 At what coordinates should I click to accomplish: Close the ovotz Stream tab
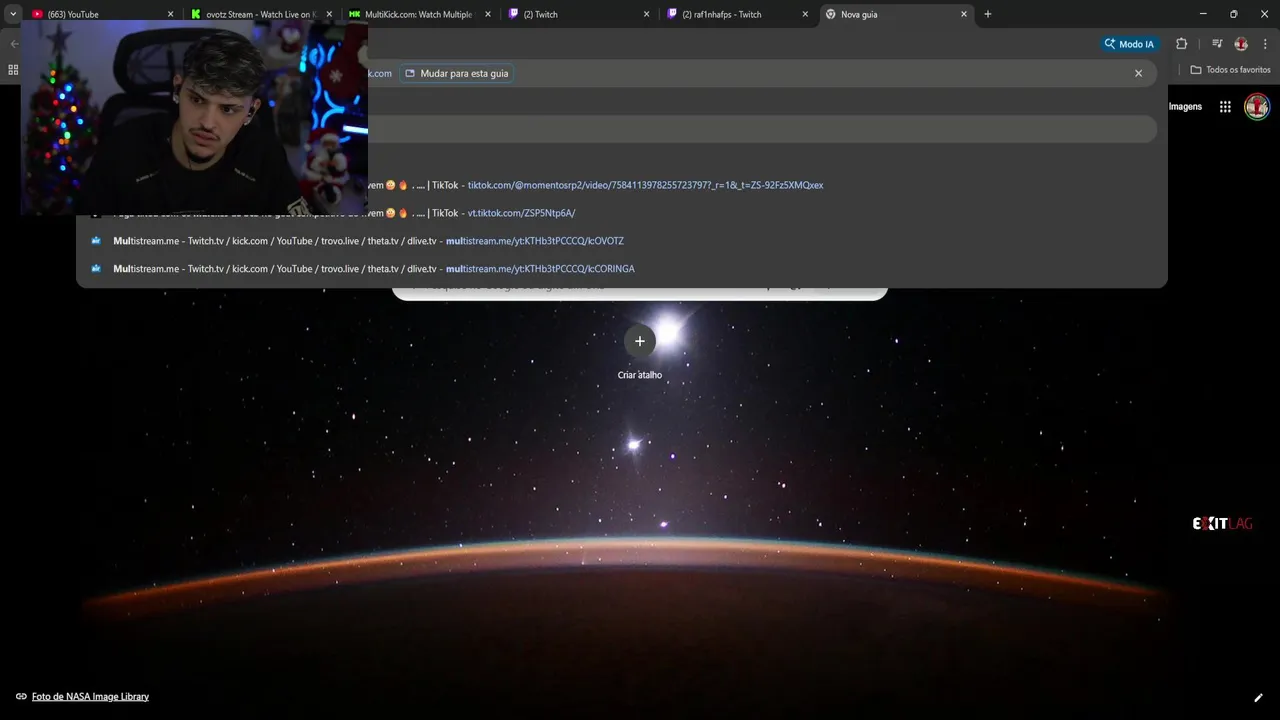(329, 14)
